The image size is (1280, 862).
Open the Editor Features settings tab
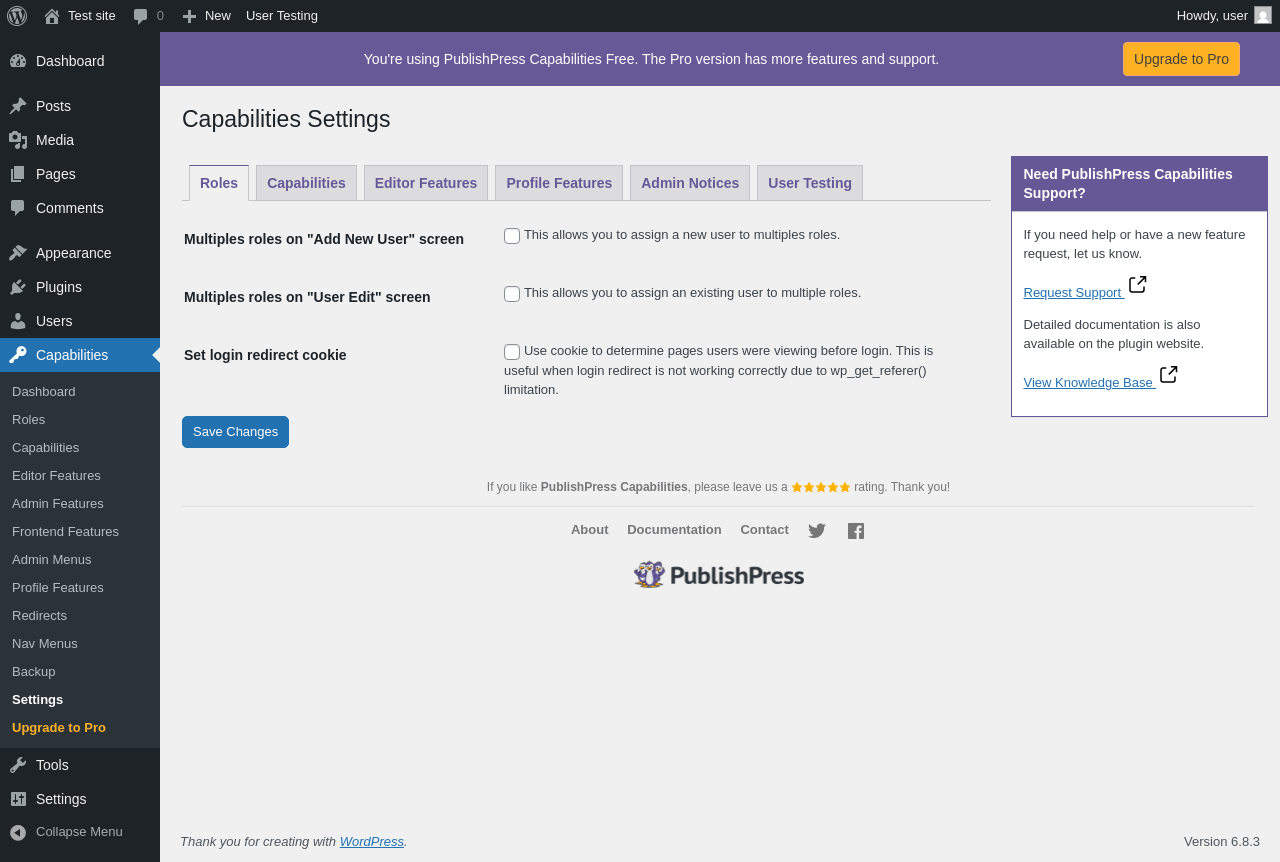coord(426,183)
